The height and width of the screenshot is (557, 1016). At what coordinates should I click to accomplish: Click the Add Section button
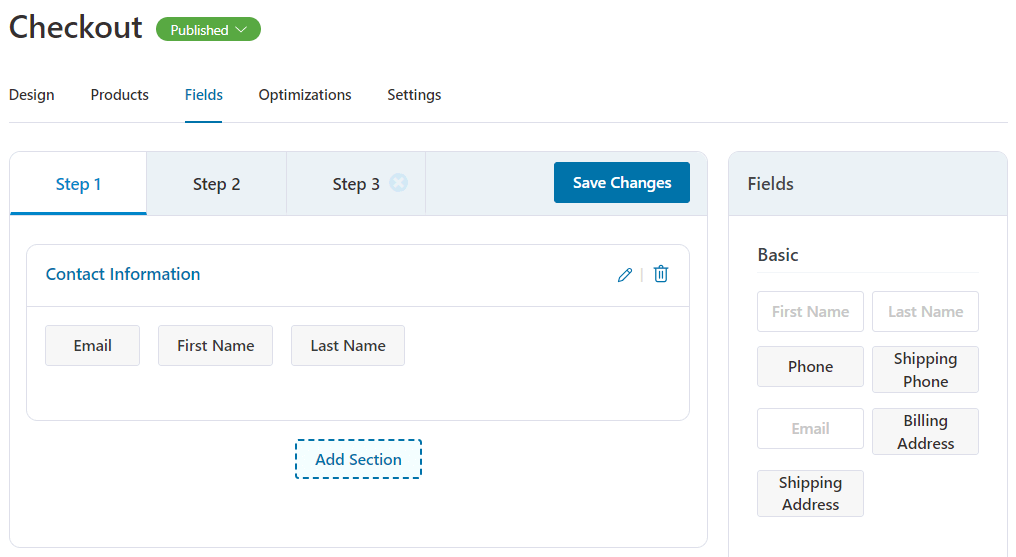point(358,459)
